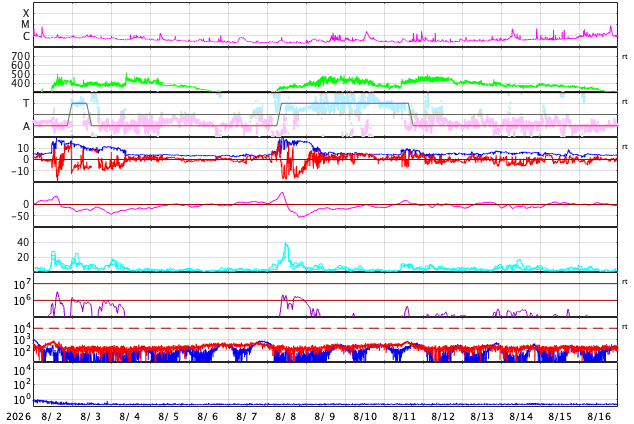Select the T sector axis label

tap(26, 103)
